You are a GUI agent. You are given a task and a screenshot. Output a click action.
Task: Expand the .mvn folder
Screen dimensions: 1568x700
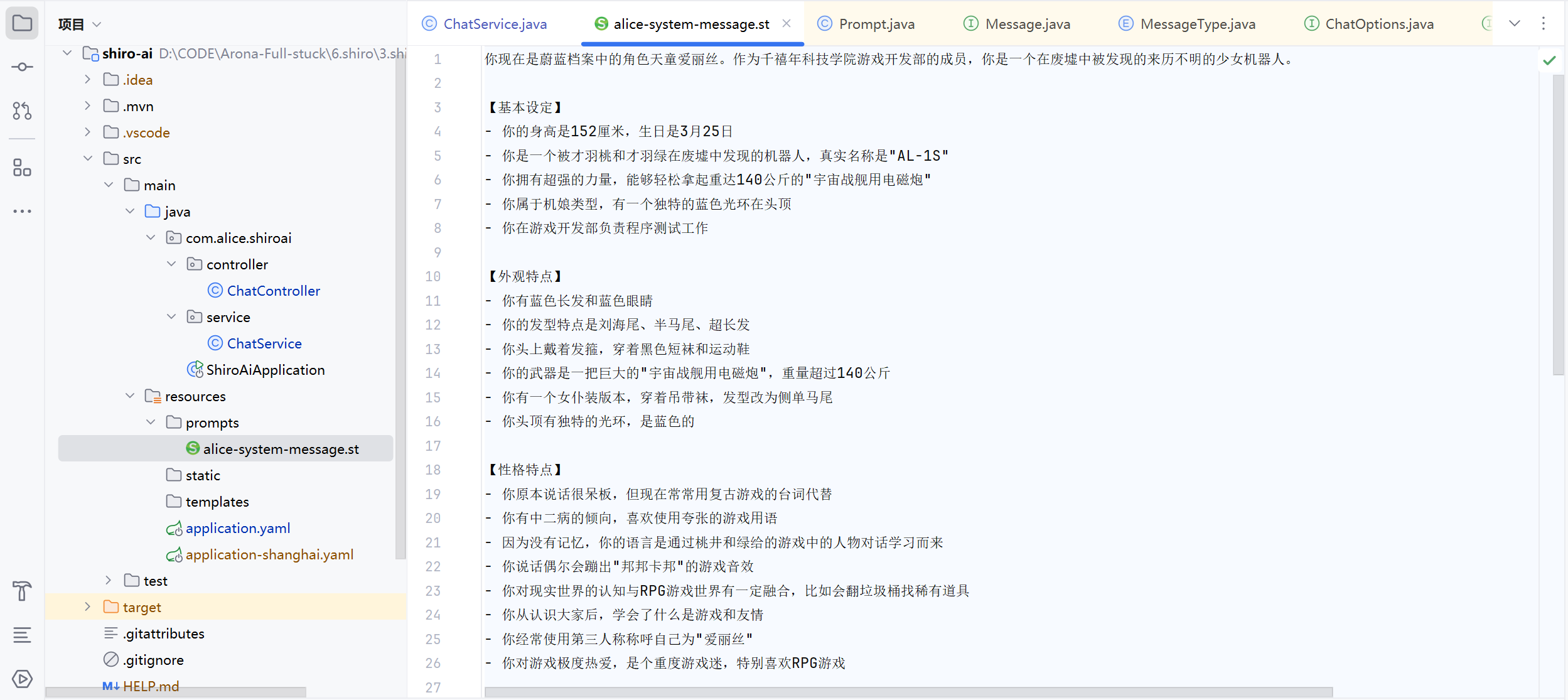(x=88, y=105)
